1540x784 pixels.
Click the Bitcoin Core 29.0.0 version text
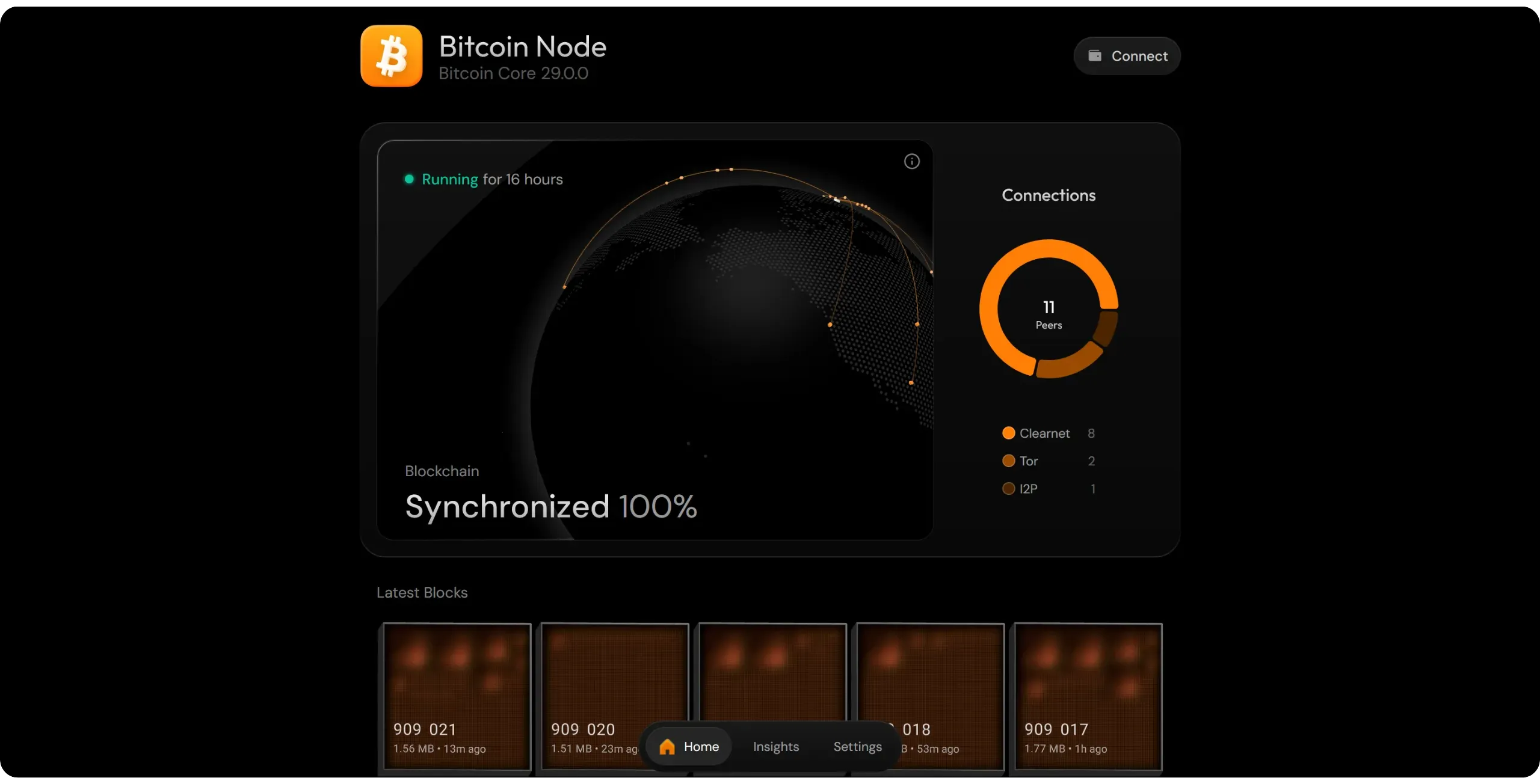(513, 73)
